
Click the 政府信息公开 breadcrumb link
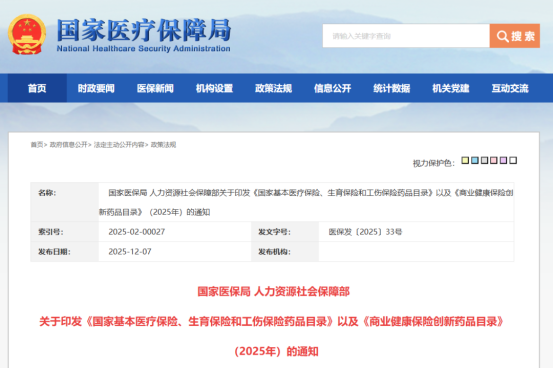point(68,145)
